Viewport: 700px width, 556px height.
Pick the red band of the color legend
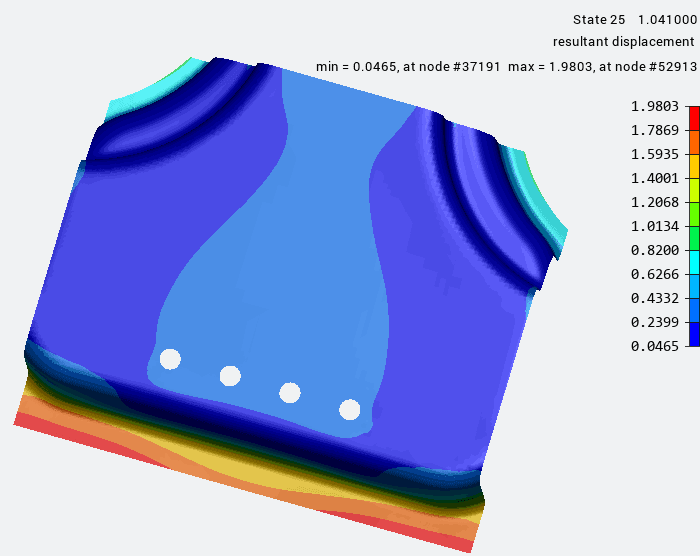(x=695, y=118)
